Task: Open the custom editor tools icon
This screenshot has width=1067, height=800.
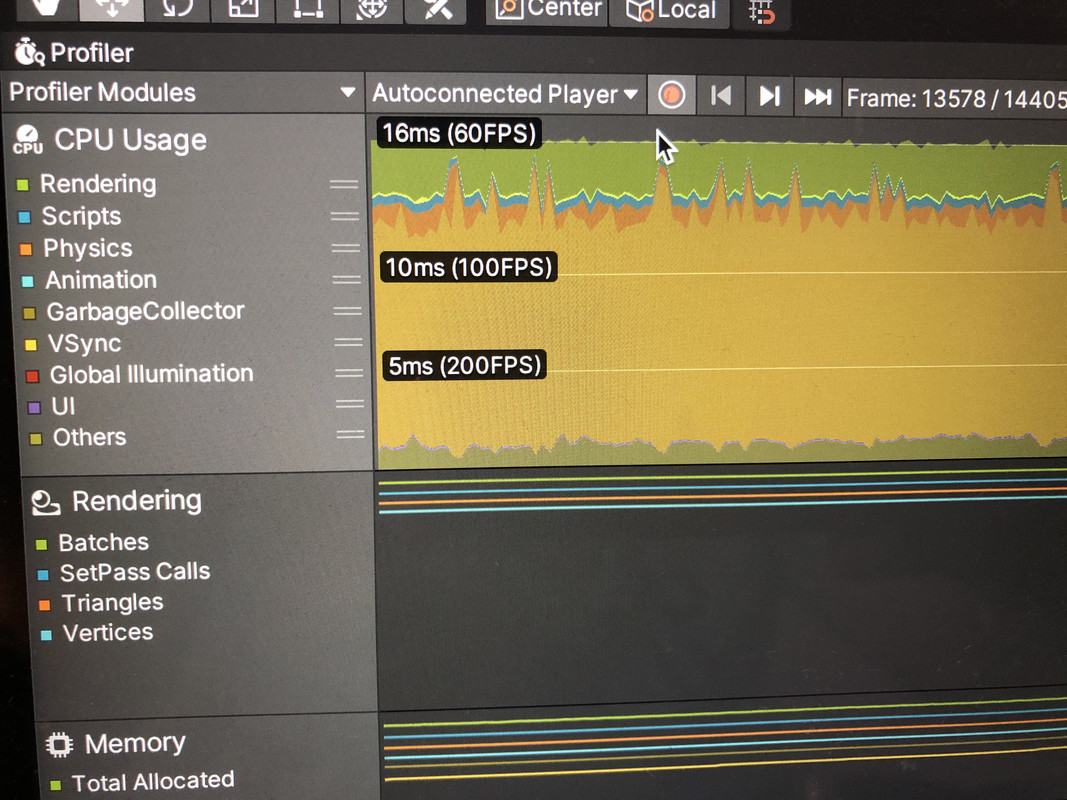Action: click(x=436, y=10)
